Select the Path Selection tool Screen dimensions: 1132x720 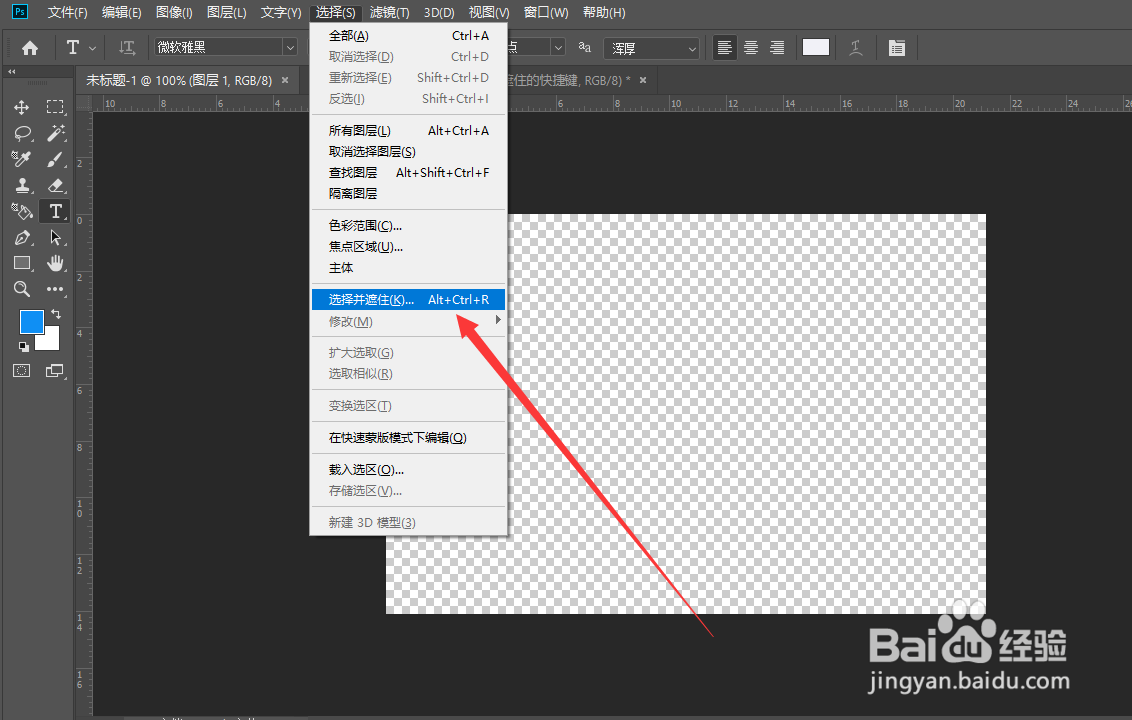point(56,237)
